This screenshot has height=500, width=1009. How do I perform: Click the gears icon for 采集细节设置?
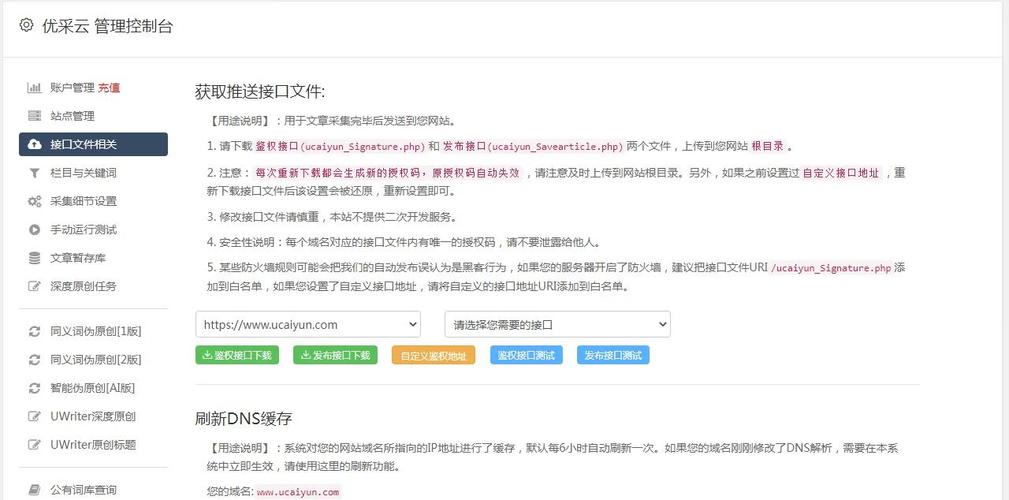34,201
